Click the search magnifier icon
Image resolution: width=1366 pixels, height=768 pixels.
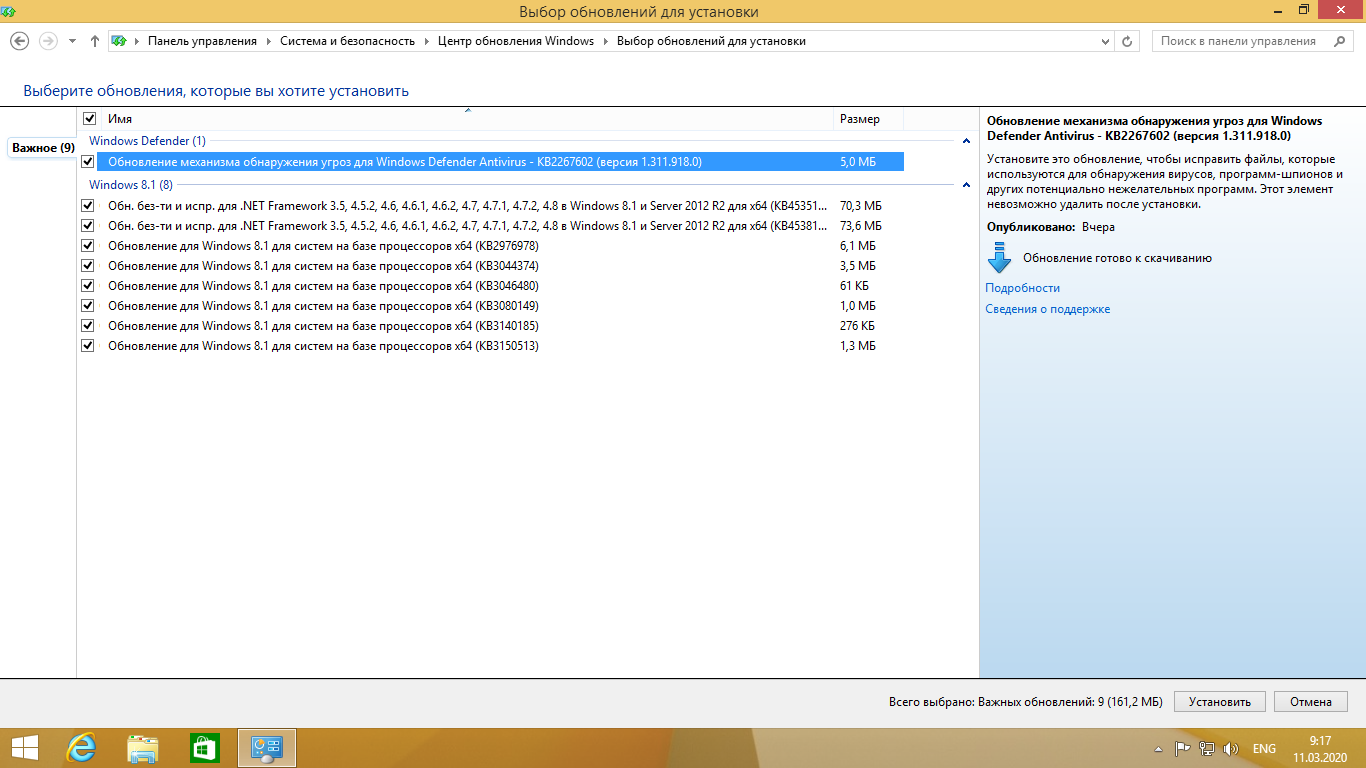pyautogui.click(x=1339, y=41)
